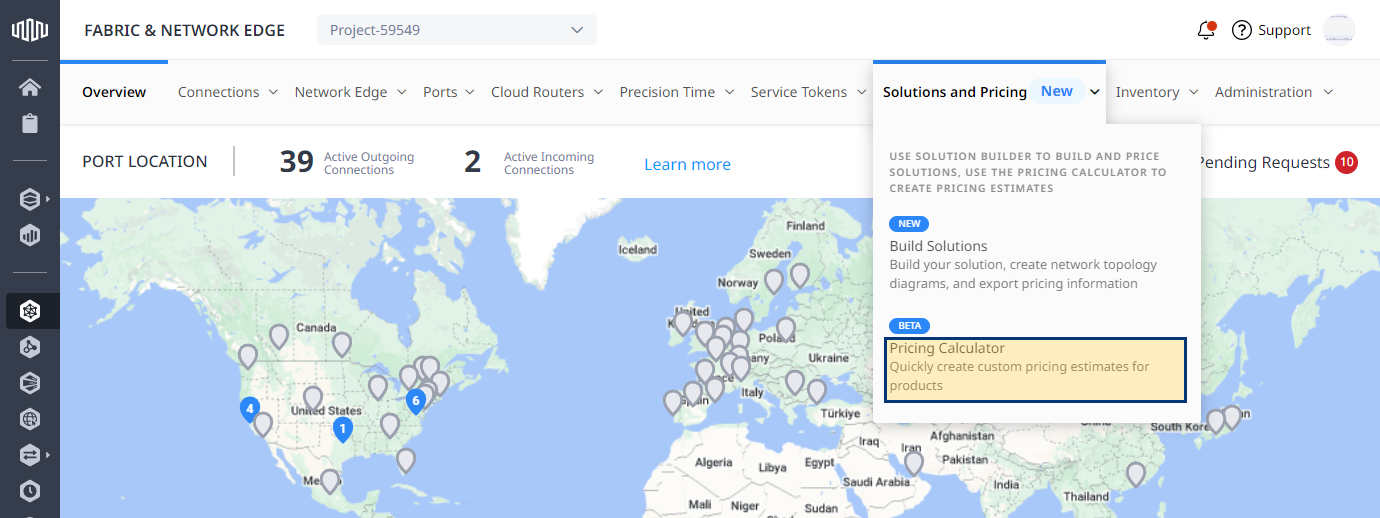
Task: Go to the Overview tab
Action: click(114, 92)
